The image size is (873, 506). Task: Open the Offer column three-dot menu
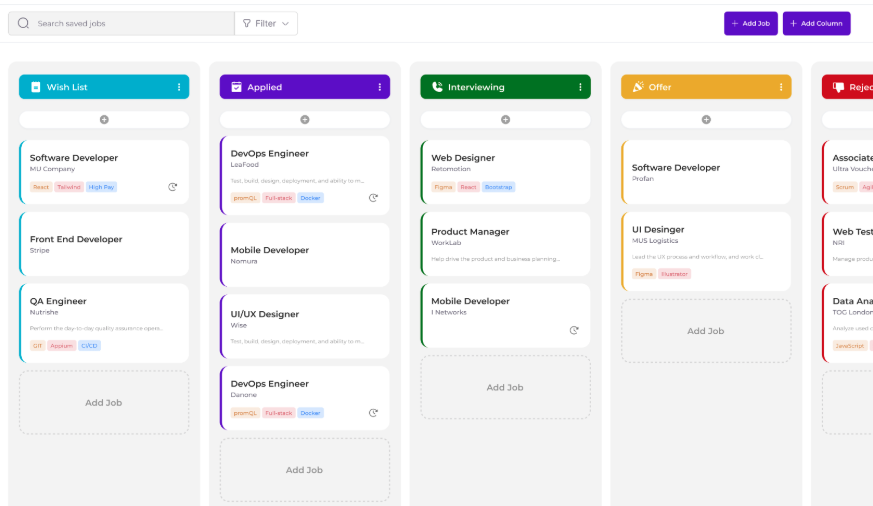pos(781,87)
